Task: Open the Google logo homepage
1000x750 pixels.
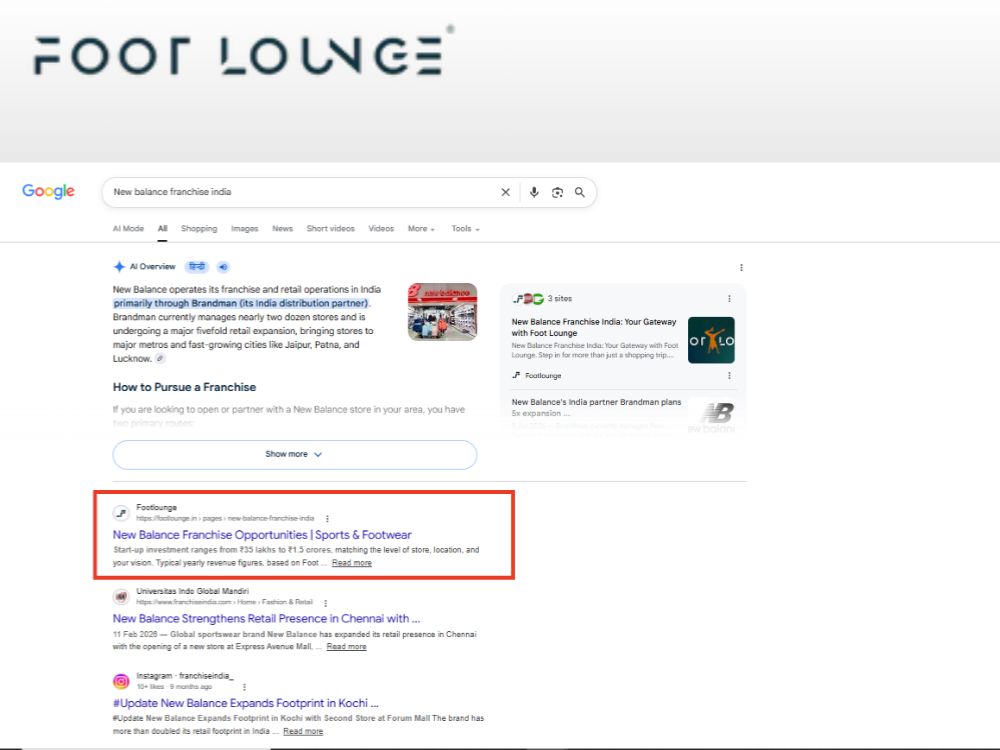Action: [x=48, y=191]
